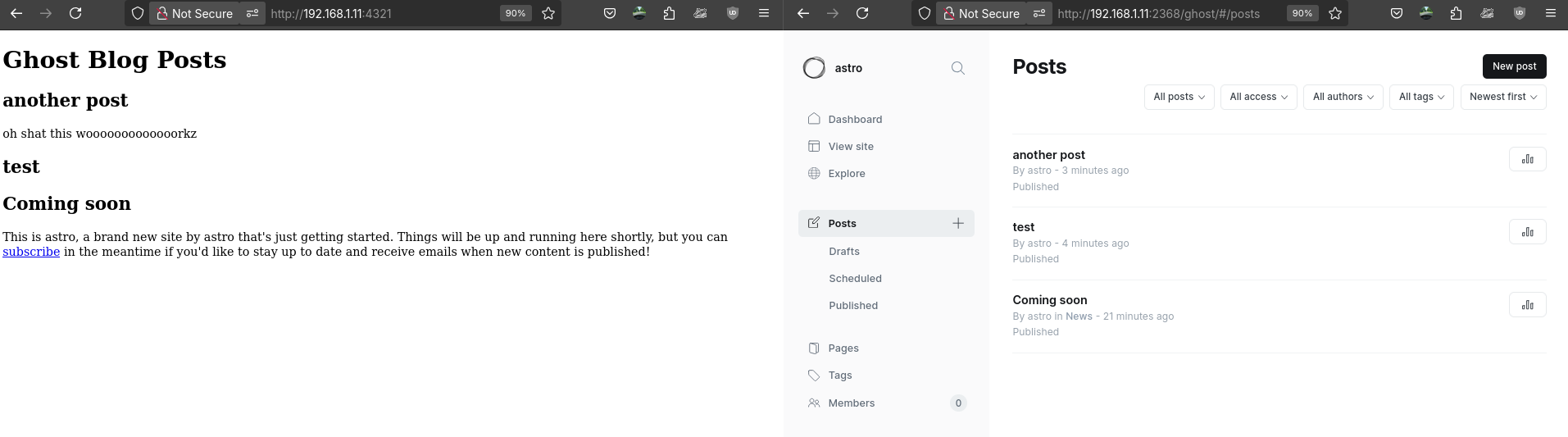Click tracking protection shield in left browser
The width and height of the screenshot is (1568, 437).
pyautogui.click(x=138, y=13)
